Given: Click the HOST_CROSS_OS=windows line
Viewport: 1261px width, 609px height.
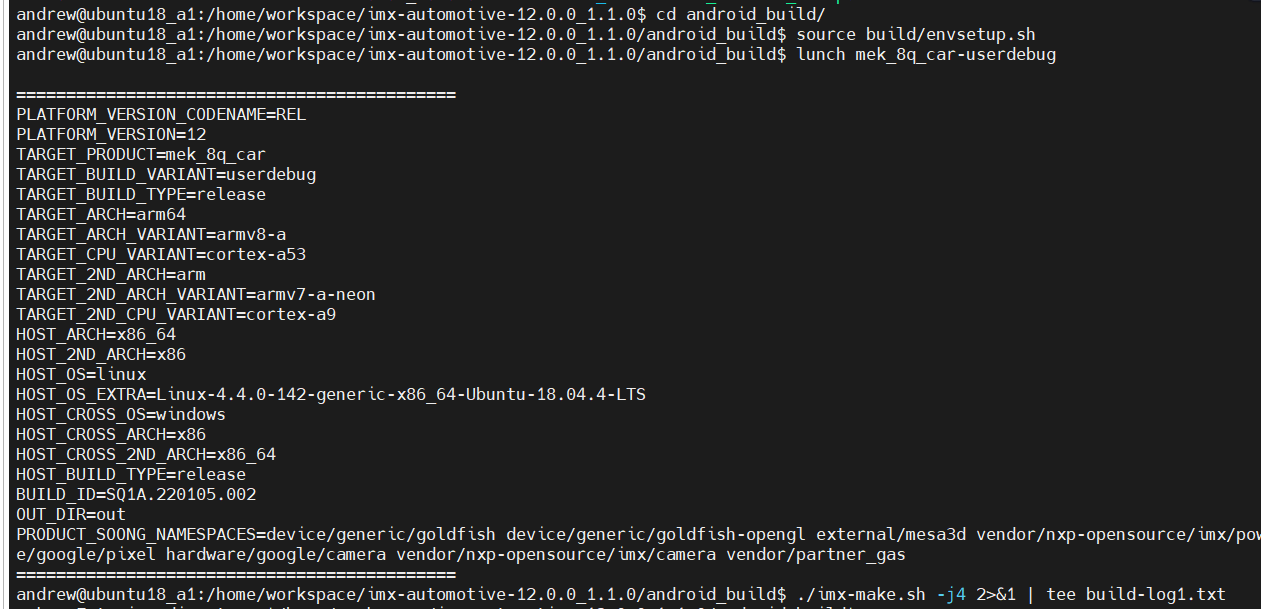Looking at the screenshot, I should 121,414.
